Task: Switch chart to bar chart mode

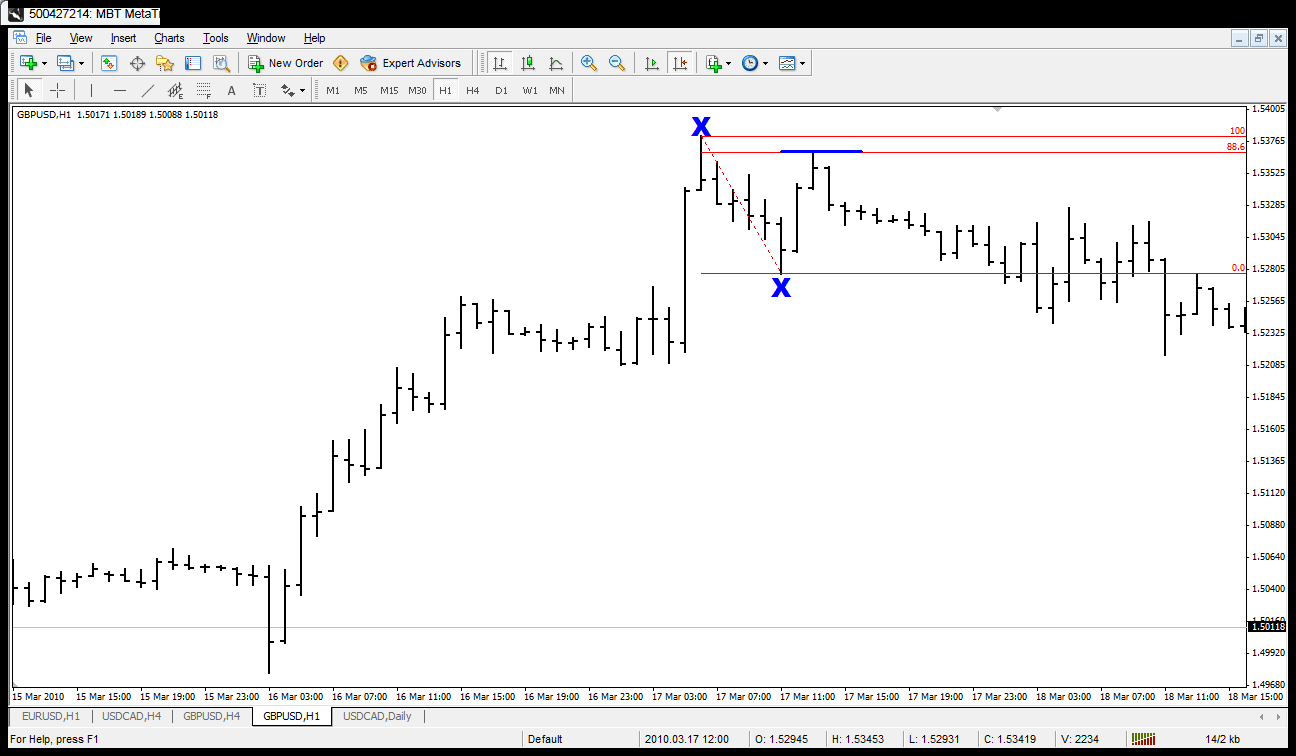Action: point(500,63)
